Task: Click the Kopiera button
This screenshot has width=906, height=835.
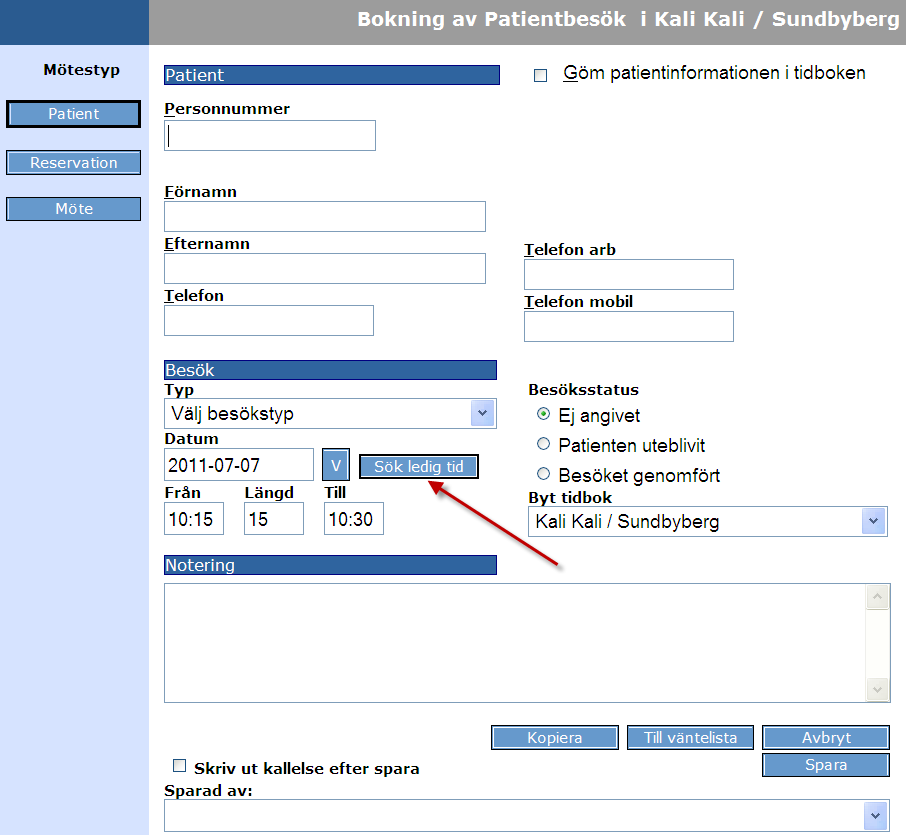Action: click(x=555, y=737)
